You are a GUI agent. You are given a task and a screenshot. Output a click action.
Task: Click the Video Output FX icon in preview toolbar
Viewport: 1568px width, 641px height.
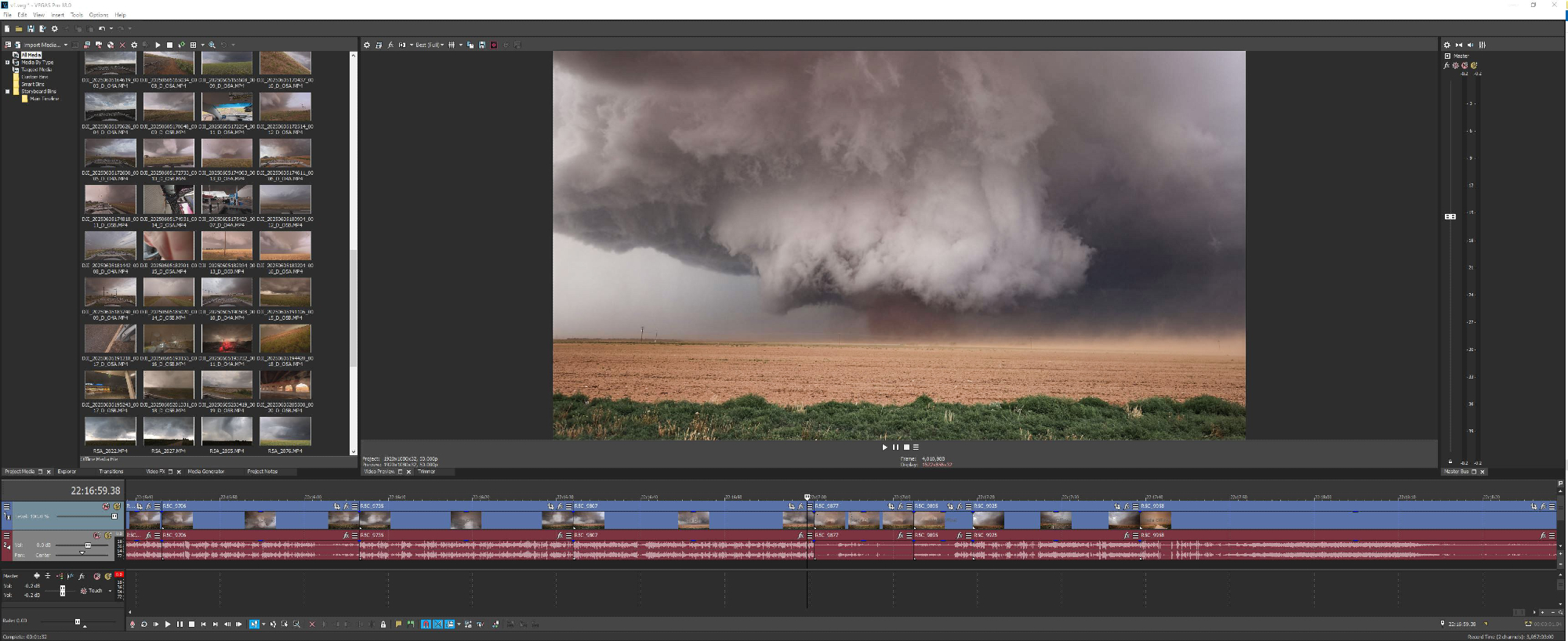point(390,45)
